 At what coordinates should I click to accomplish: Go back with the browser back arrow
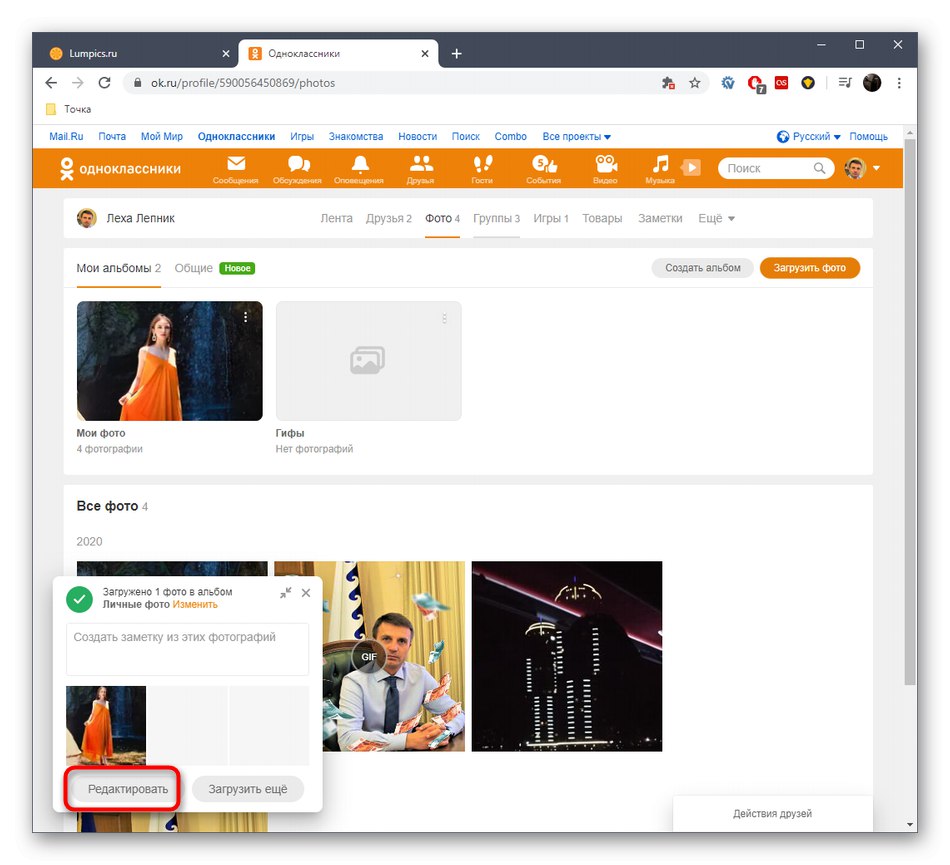pyautogui.click(x=51, y=83)
